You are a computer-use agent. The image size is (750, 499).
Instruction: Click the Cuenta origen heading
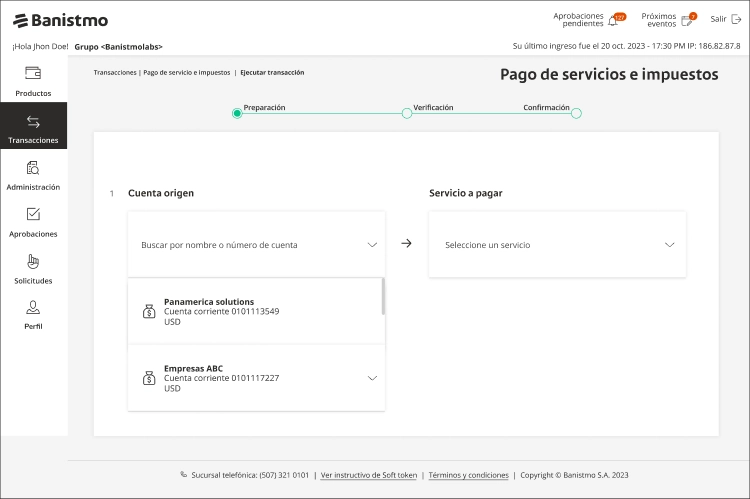pos(161,193)
